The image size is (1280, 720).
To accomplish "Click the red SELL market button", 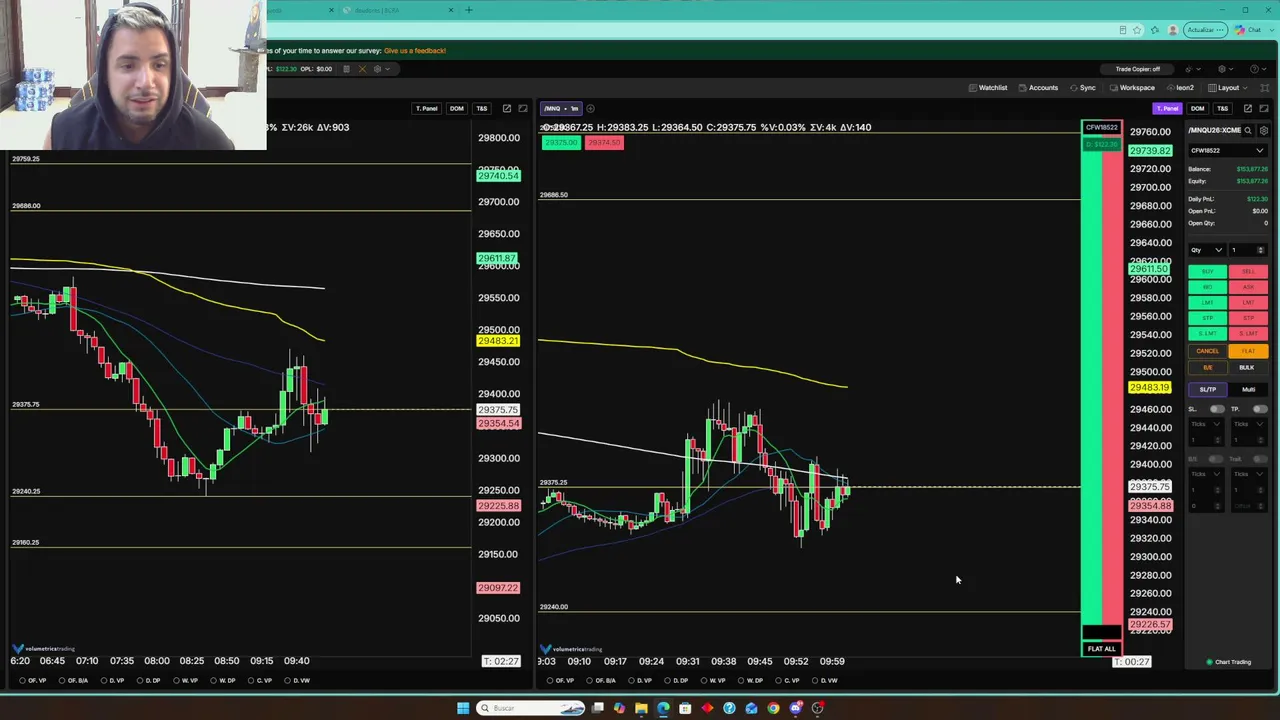I will (1248, 272).
